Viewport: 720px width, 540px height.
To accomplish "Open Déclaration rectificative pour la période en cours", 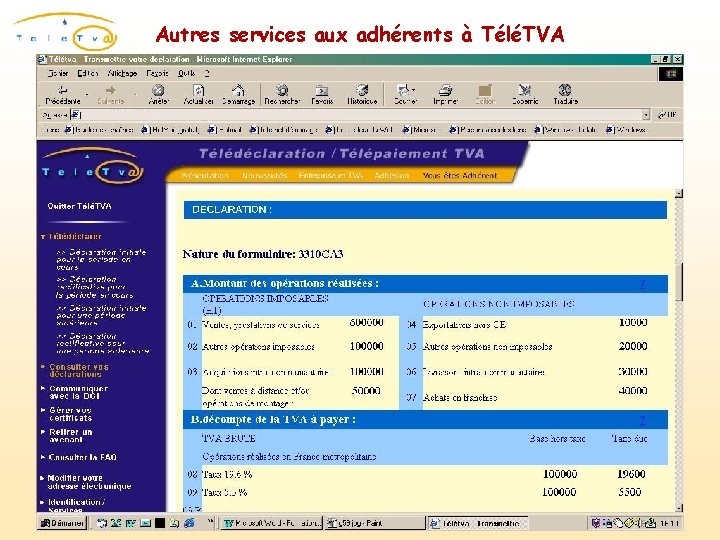I will [94, 287].
